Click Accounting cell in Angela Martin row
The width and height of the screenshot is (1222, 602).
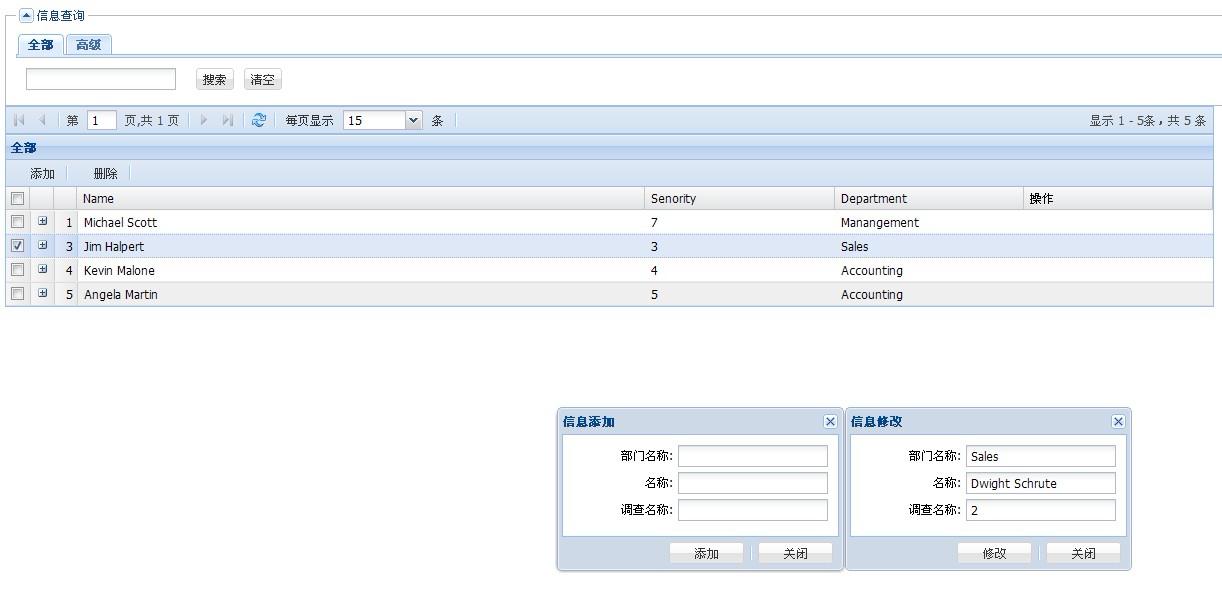pos(930,294)
